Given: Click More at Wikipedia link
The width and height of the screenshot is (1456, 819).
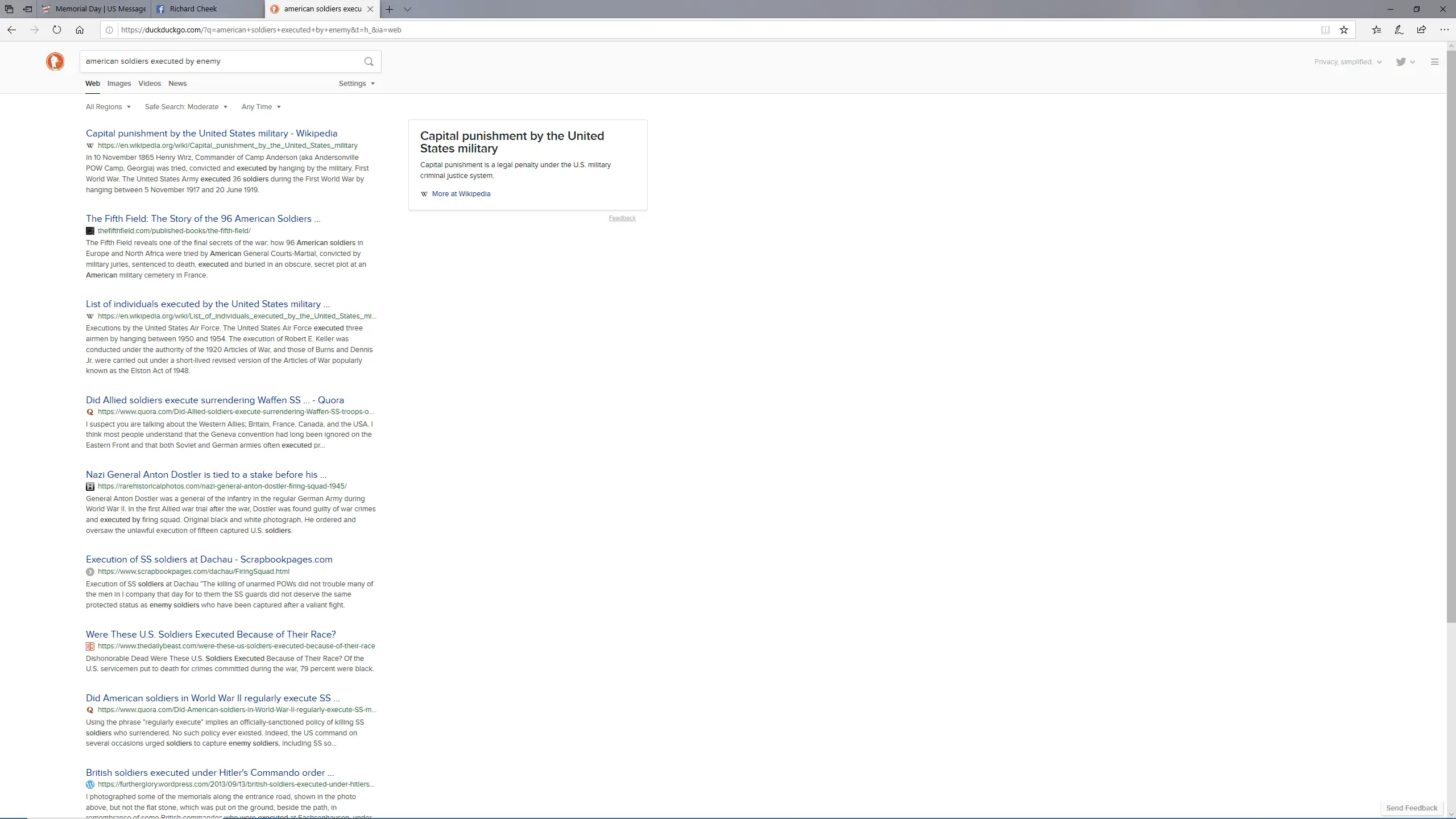Looking at the screenshot, I should click(x=461, y=194).
